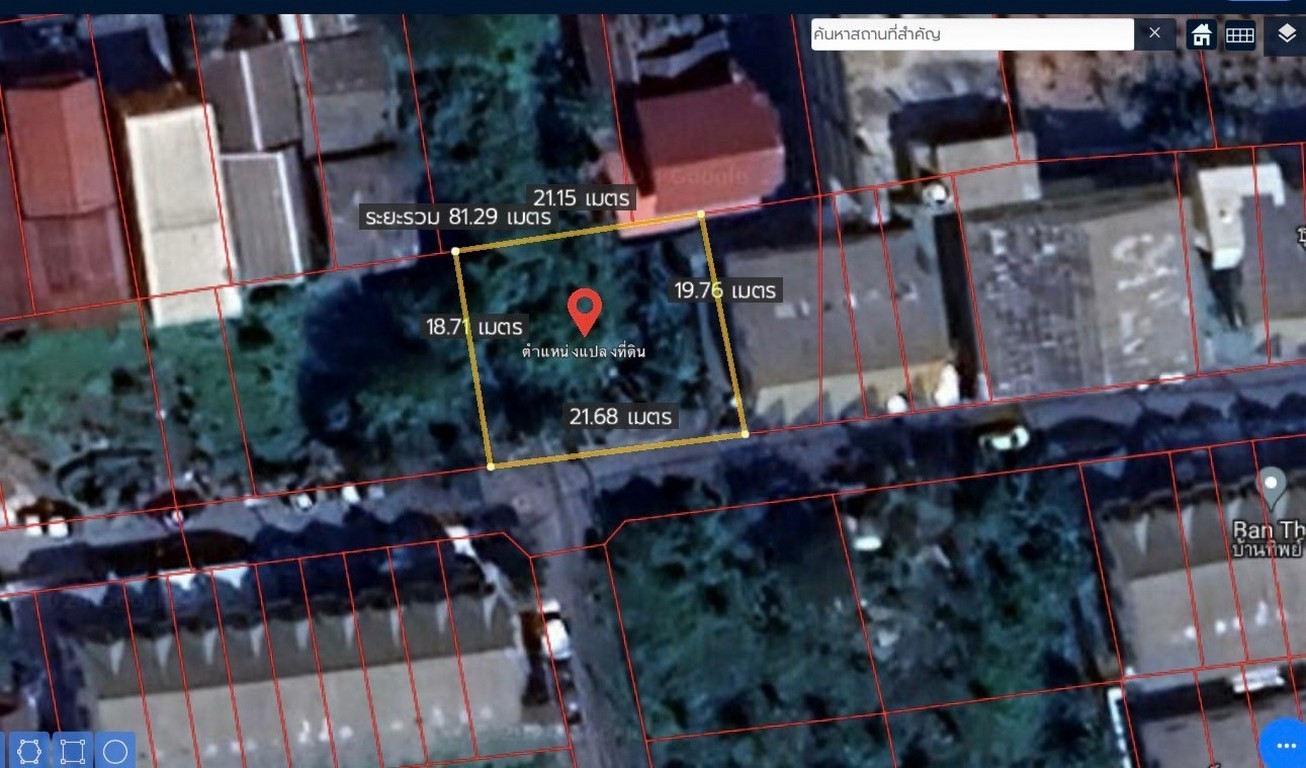This screenshot has height=768, width=1306.
Task: Click the landmark search field
Action: (x=972, y=34)
